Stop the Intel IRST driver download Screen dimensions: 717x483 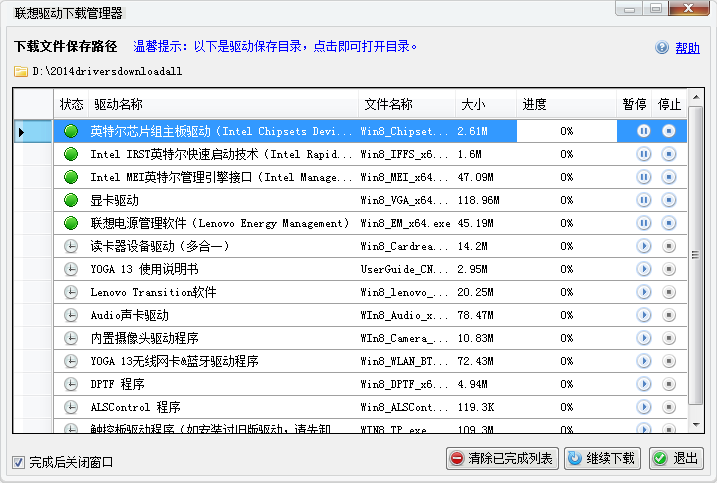(x=669, y=154)
